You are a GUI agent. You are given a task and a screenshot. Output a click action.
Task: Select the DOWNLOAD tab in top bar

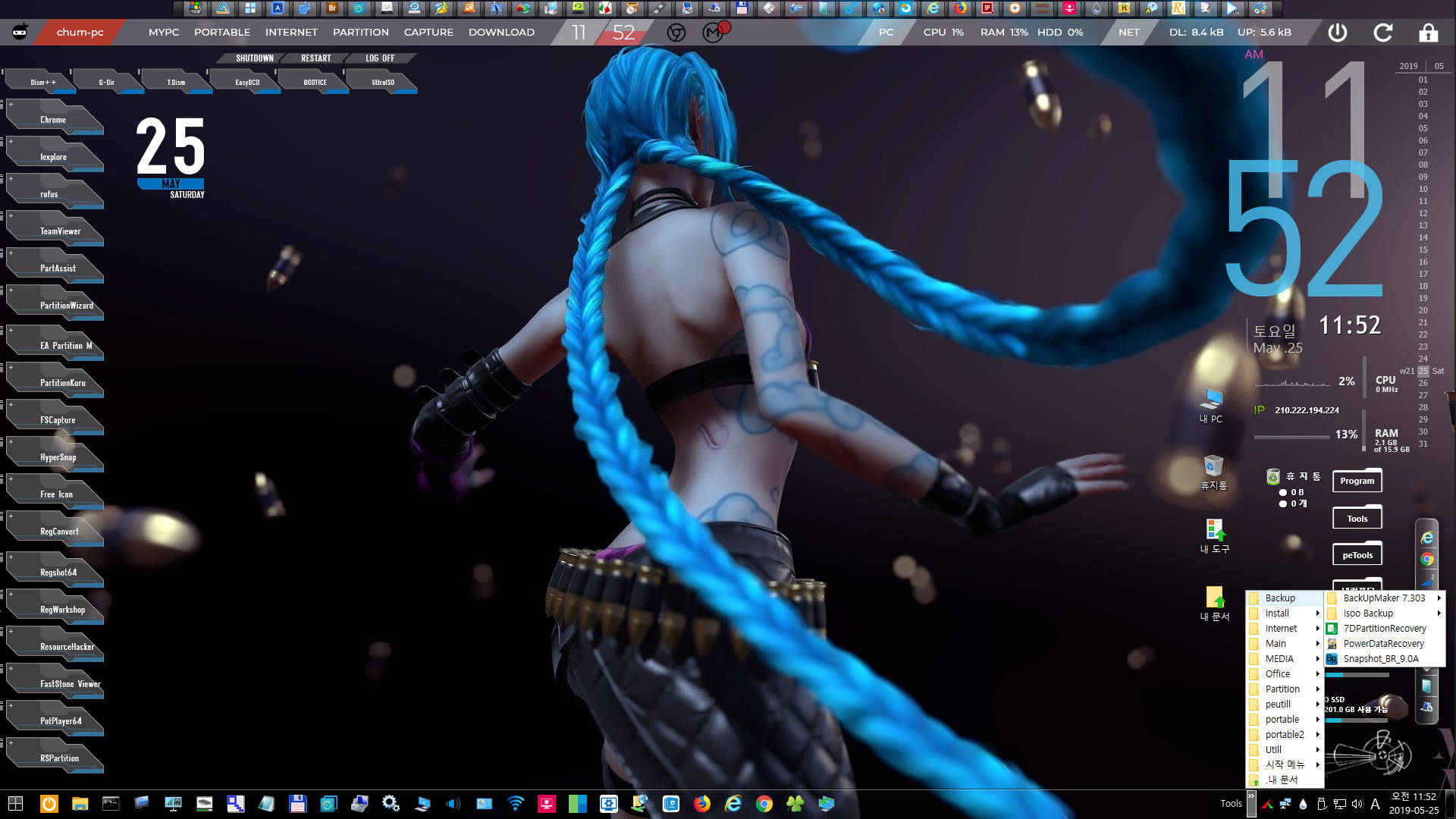click(501, 33)
